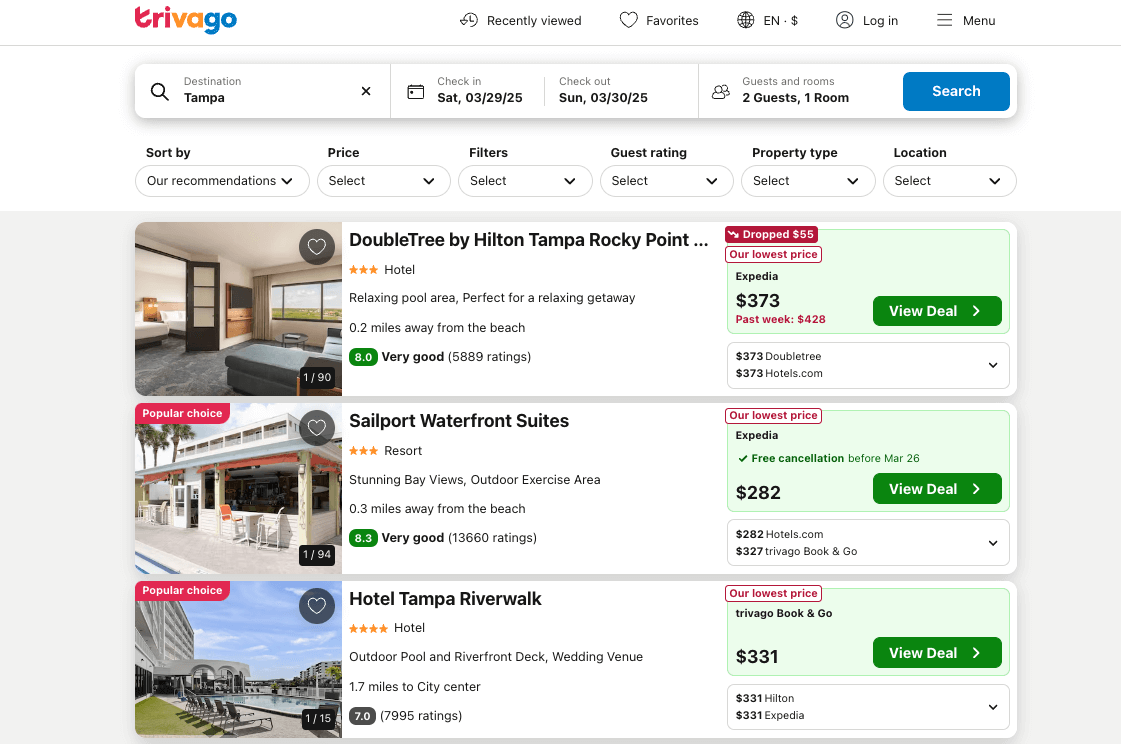Expand the DoubleTree price comparison list
Image resolution: width=1121 pixels, height=744 pixels.
tap(993, 365)
